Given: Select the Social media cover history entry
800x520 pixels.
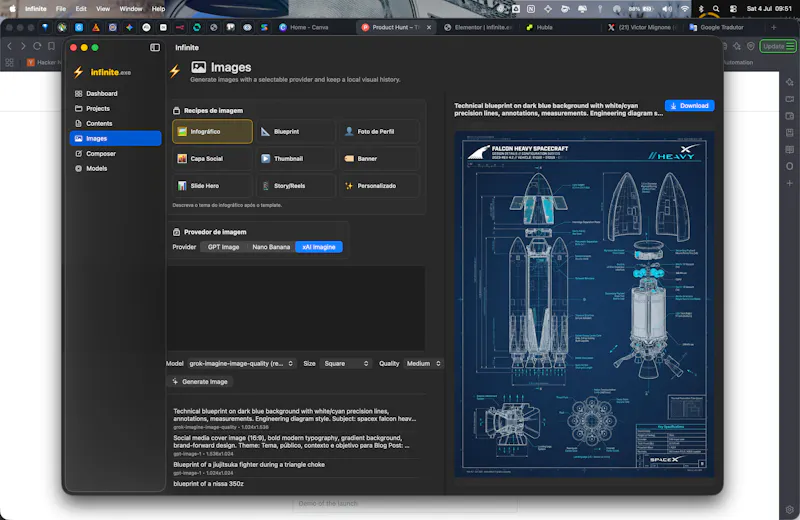Looking at the screenshot, I should coord(295,445).
